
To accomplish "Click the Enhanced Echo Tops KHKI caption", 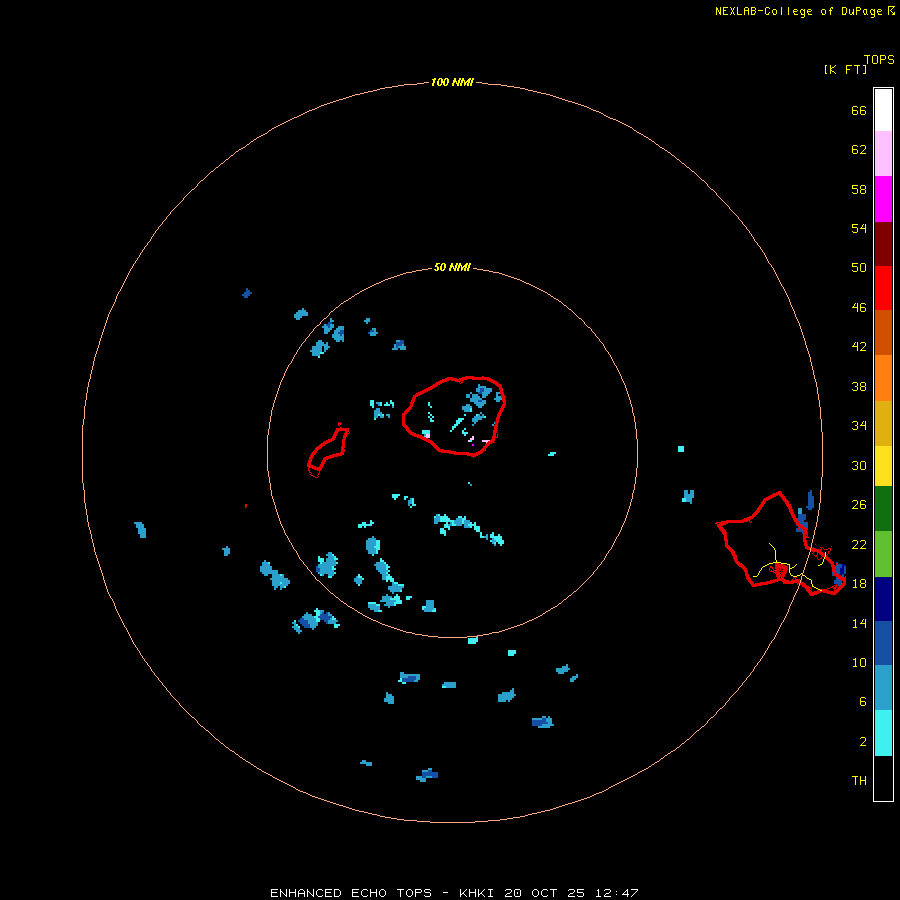I will (x=454, y=893).
